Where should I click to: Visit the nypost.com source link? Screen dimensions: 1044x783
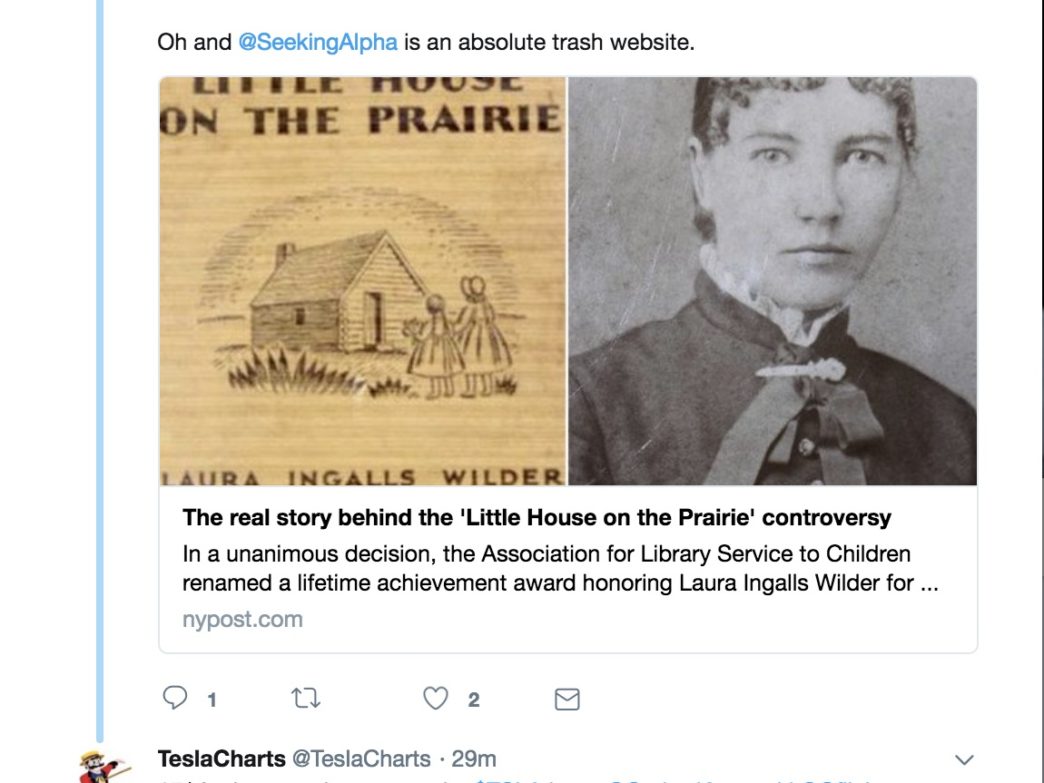[242, 619]
